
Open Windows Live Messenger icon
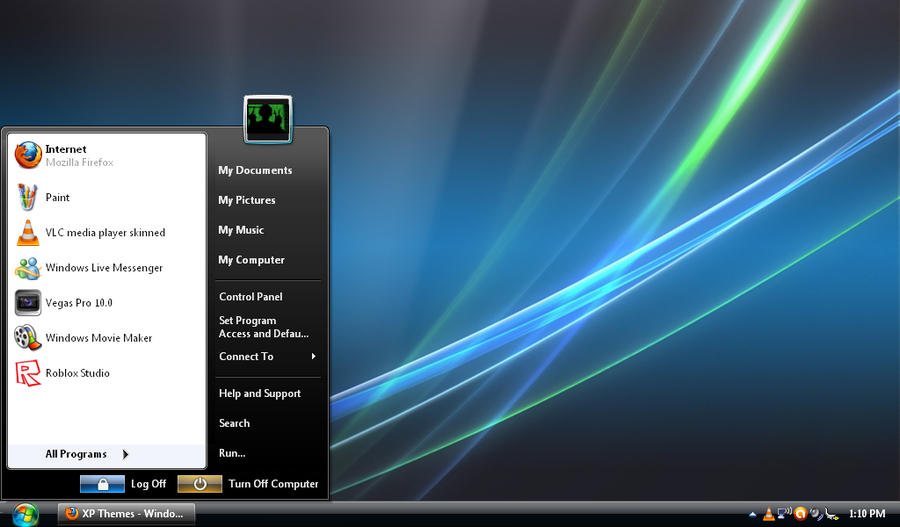28,268
